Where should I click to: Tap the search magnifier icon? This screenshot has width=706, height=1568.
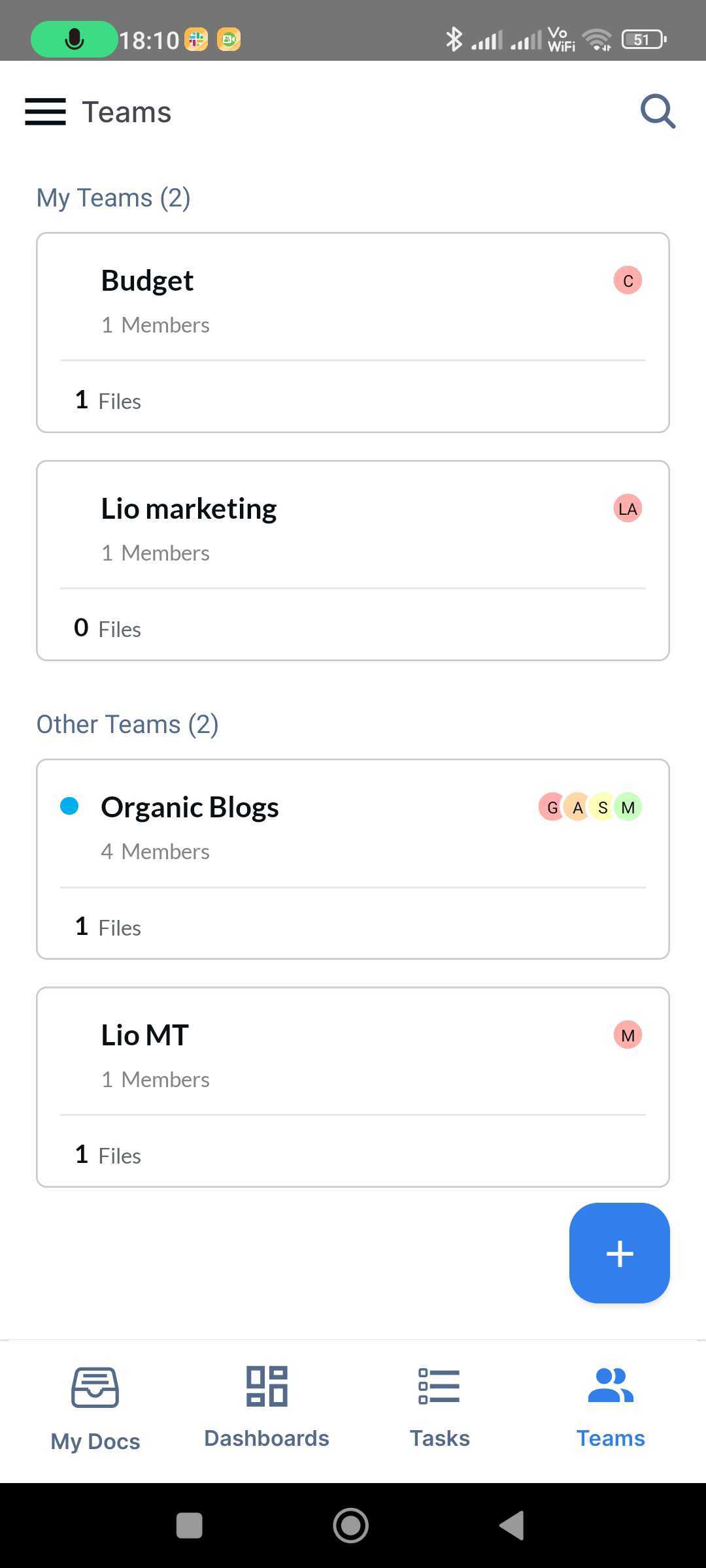click(x=657, y=112)
